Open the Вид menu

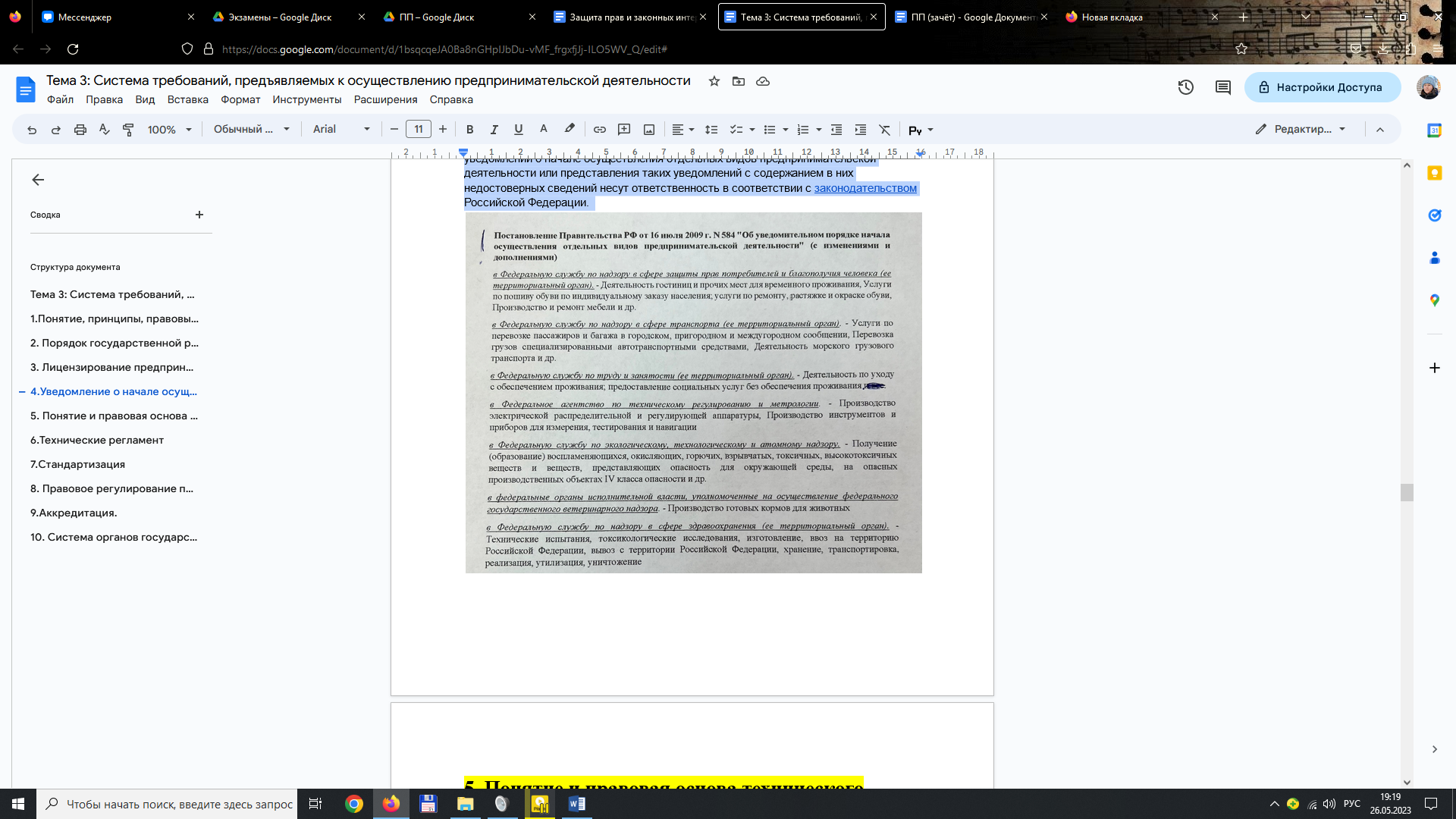click(145, 99)
